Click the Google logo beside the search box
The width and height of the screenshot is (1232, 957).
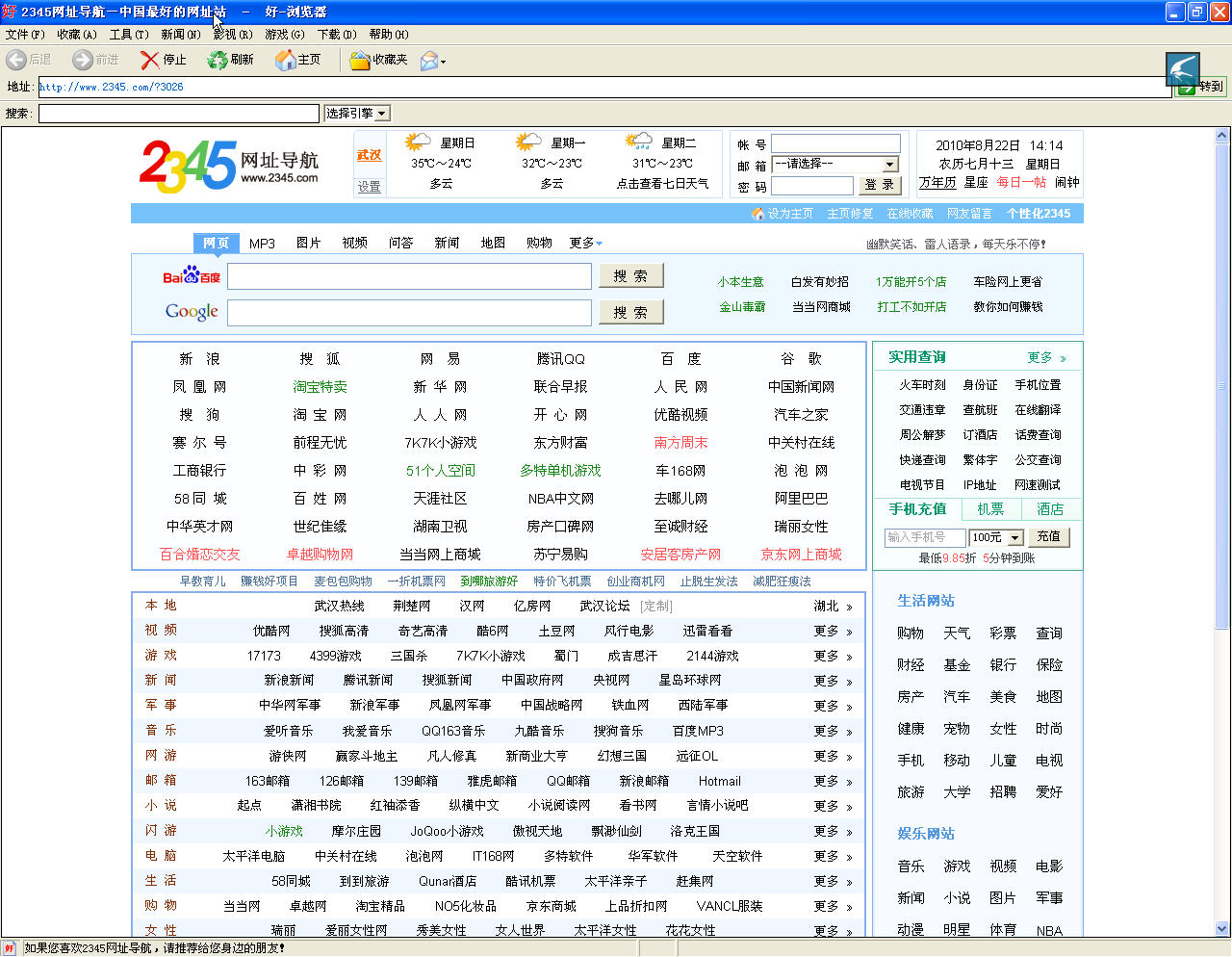192,312
